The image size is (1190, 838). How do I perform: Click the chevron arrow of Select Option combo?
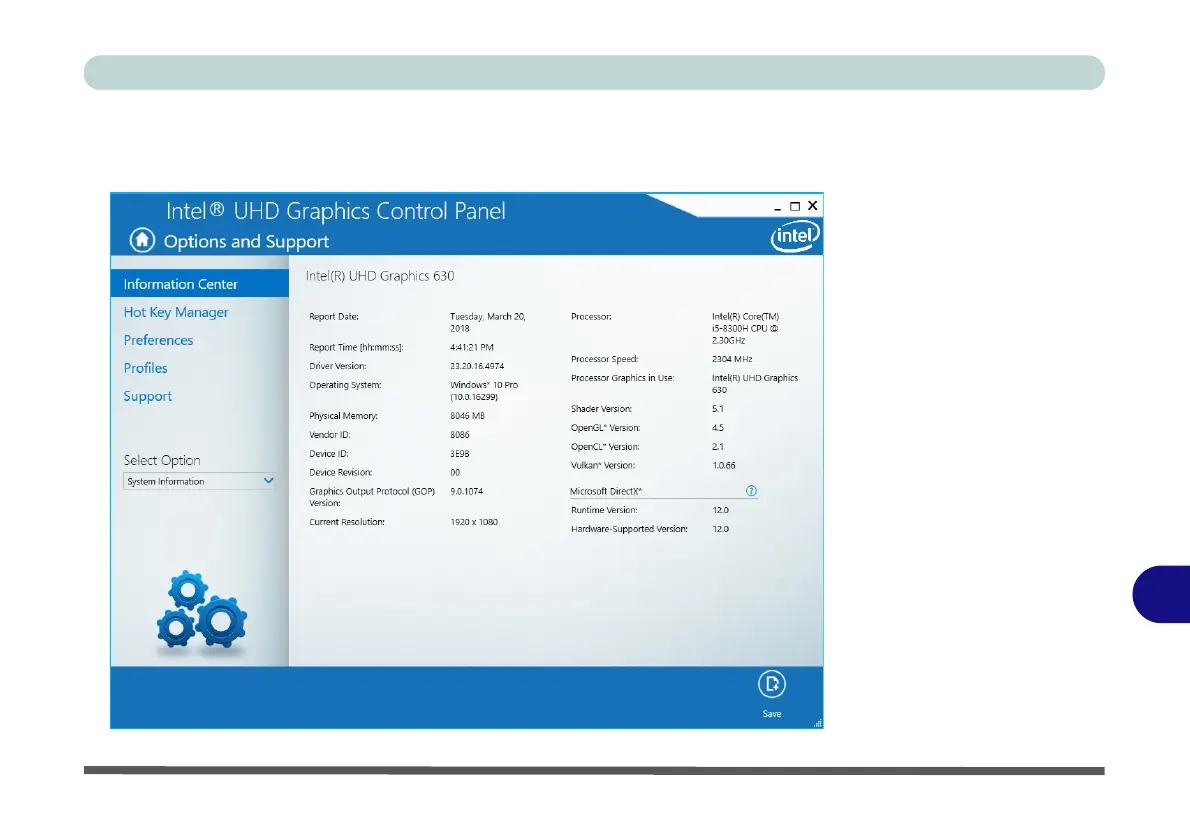coord(268,480)
